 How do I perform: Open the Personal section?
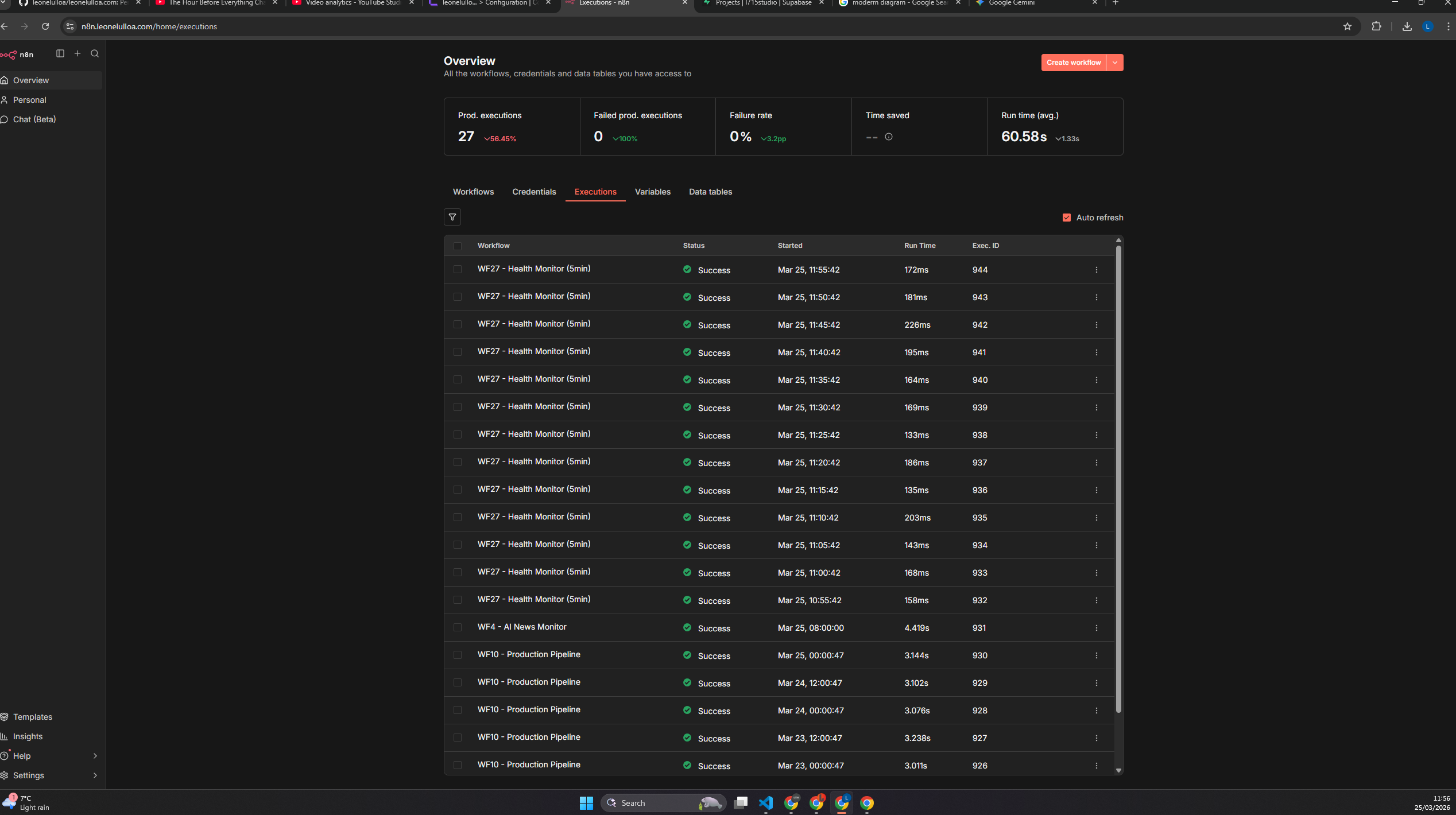coord(29,100)
